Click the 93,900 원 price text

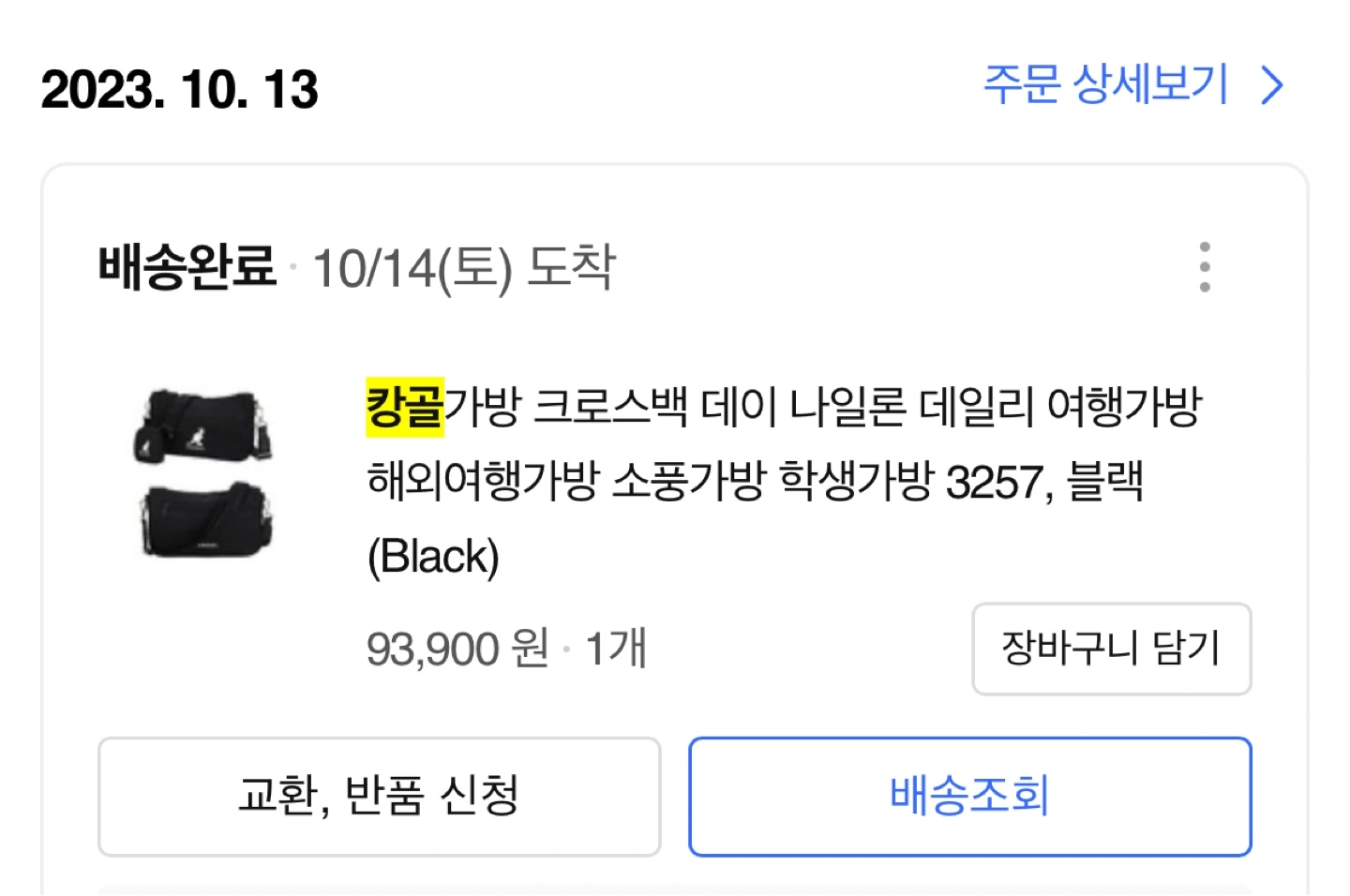tap(458, 649)
